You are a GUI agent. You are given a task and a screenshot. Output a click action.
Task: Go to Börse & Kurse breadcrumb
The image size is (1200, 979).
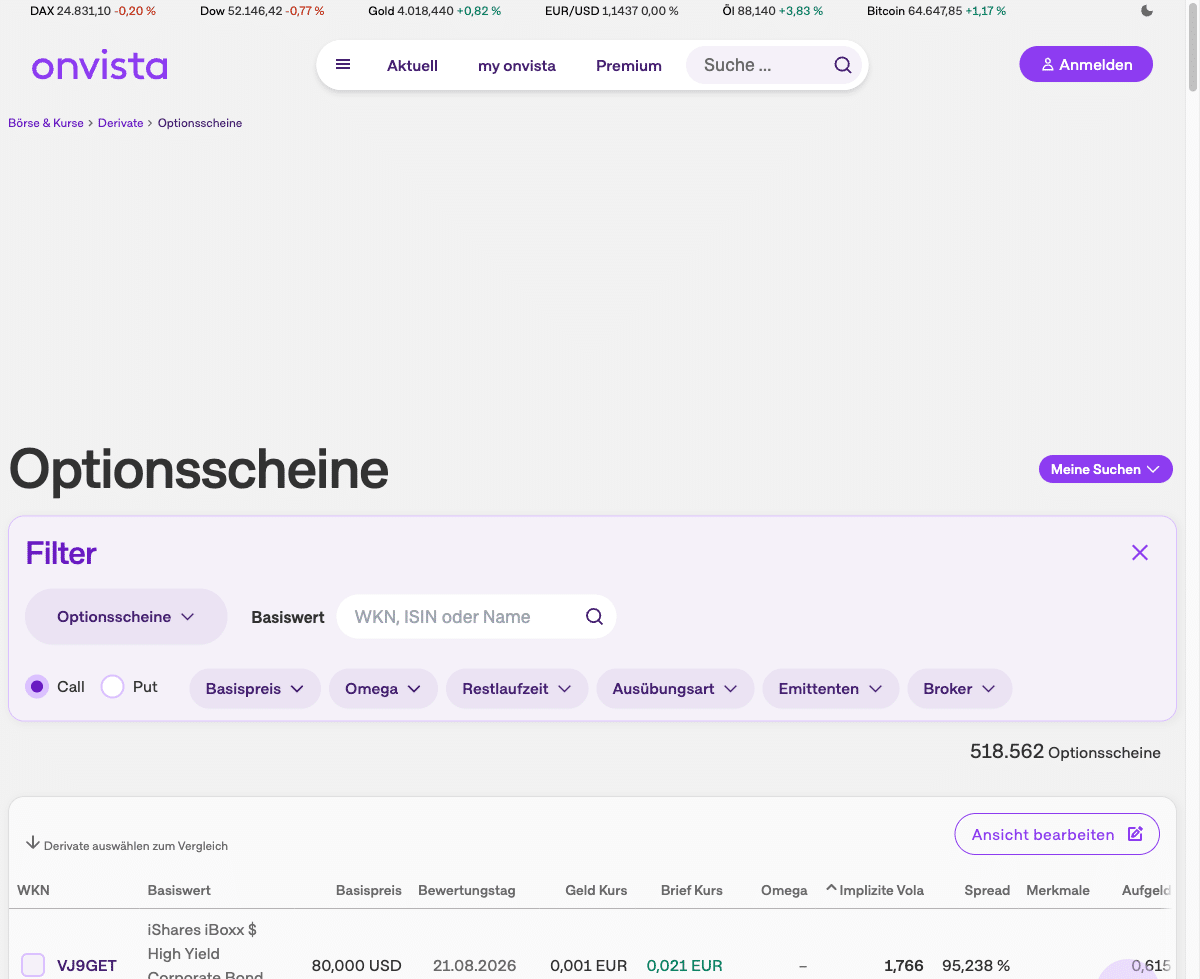(x=46, y=123)
